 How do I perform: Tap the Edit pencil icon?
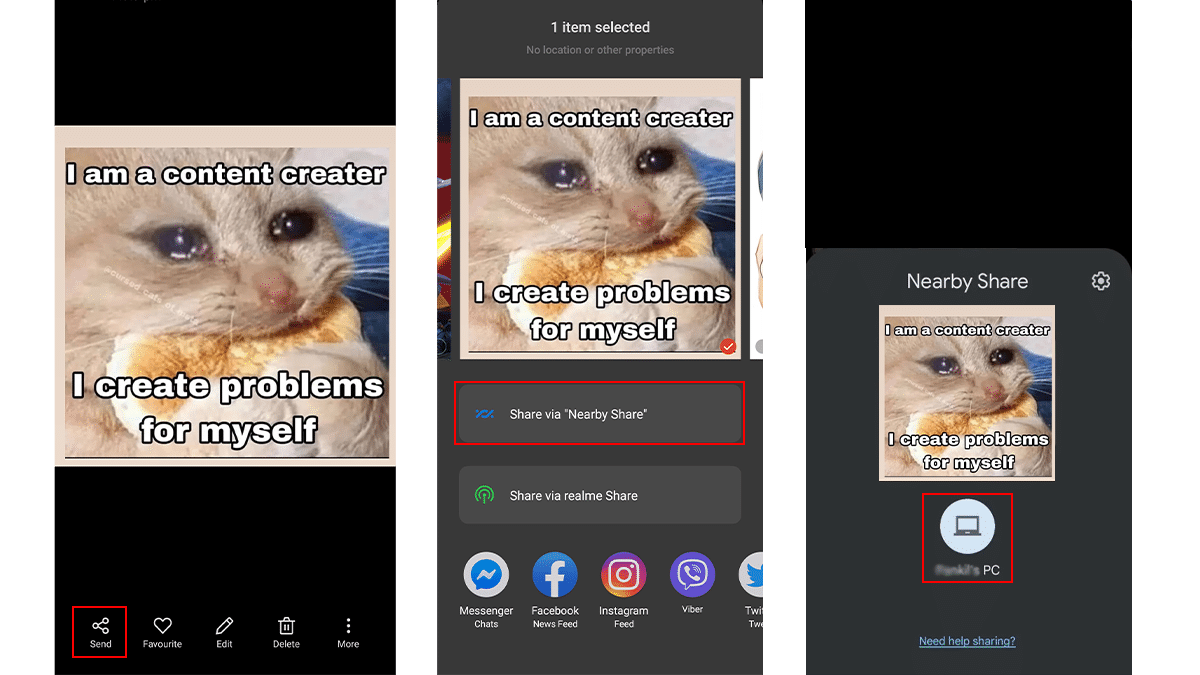(224, 627)
